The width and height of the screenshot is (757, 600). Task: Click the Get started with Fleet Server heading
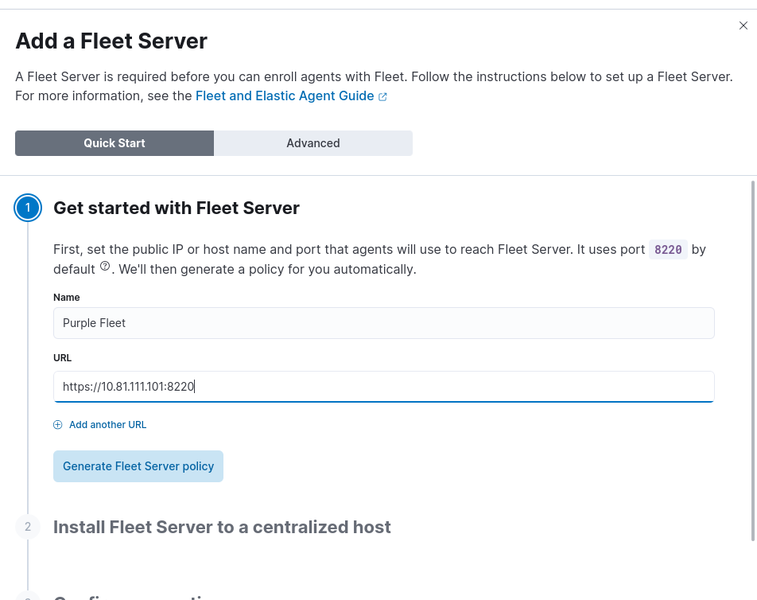coord(176,208)
